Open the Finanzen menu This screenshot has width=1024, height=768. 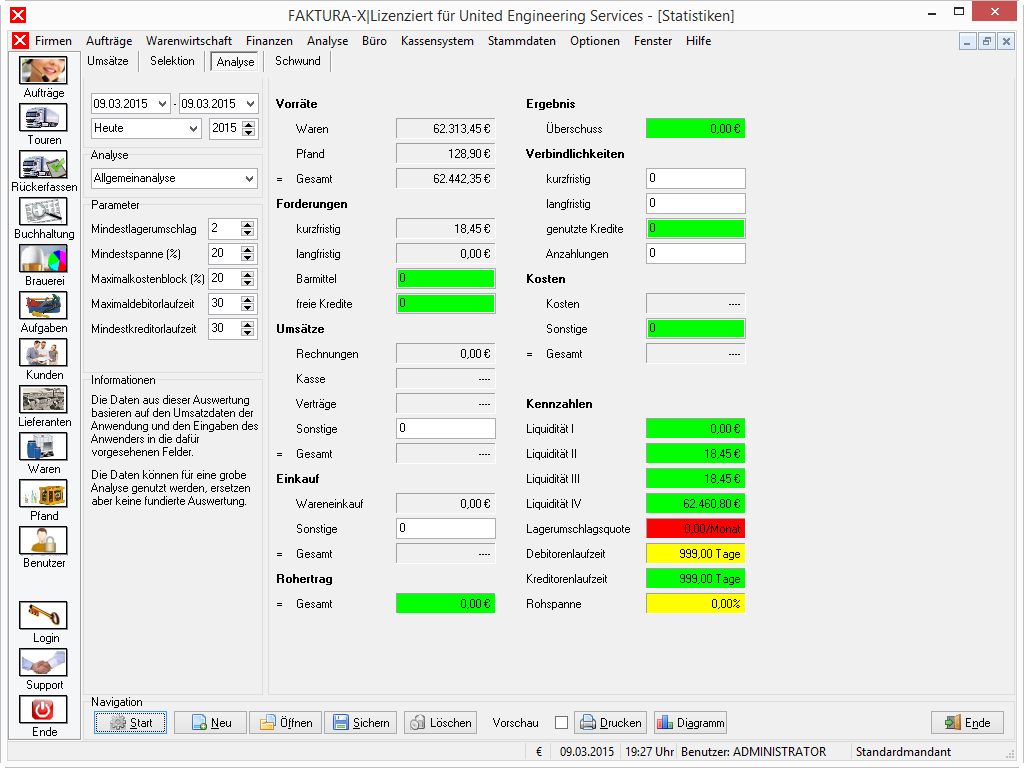(x=269, y=40)
